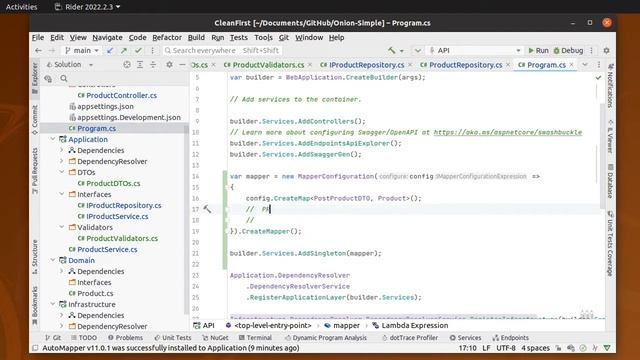This screenshot has width=640, height=360.
Task: Open the Git menu
Action: 284,38
